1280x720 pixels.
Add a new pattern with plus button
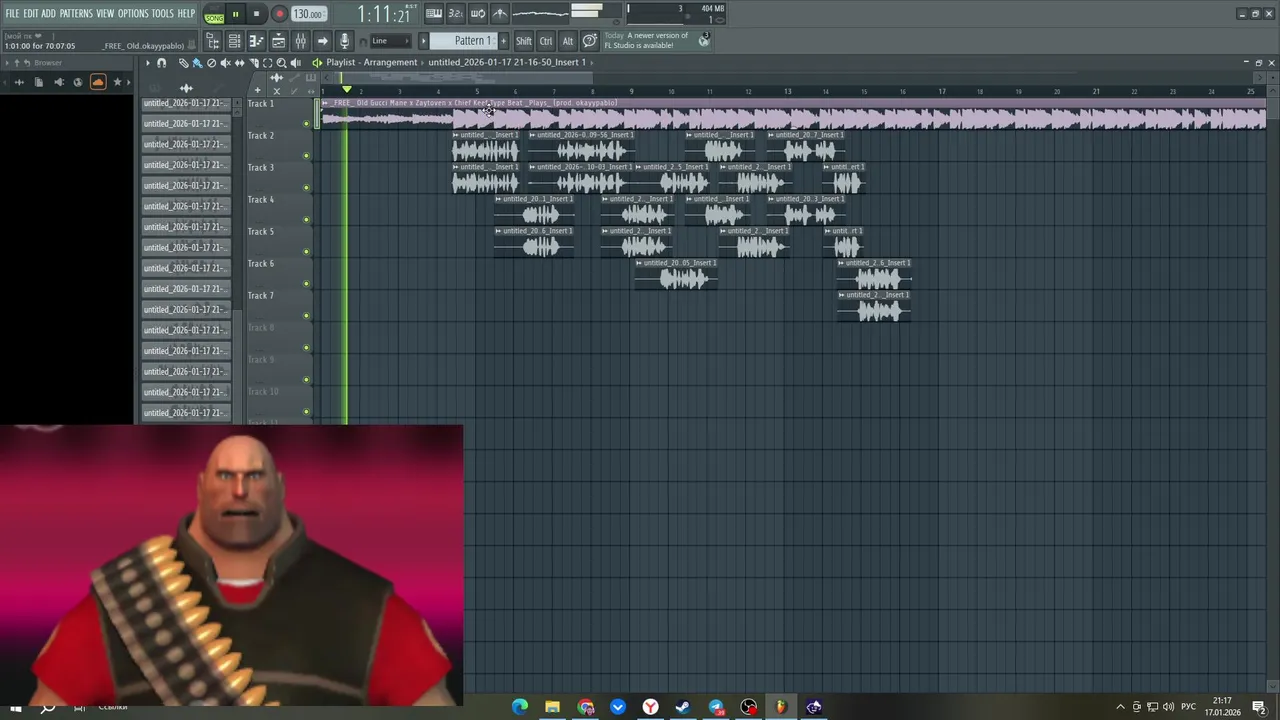(503, 41)
